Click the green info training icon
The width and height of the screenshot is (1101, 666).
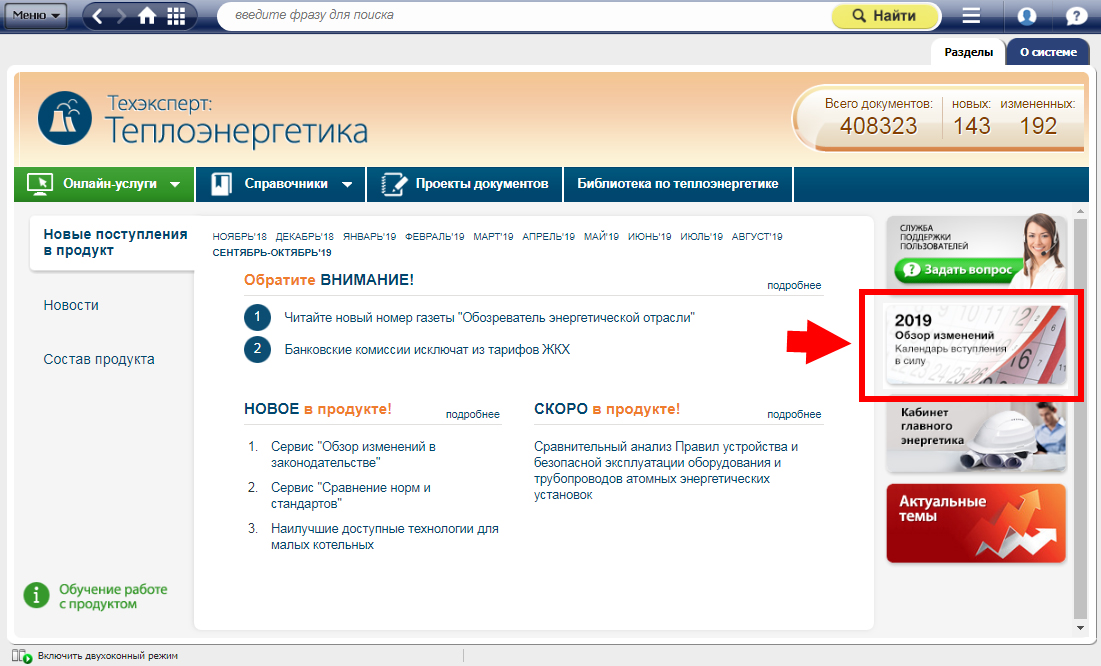[36, 596]
